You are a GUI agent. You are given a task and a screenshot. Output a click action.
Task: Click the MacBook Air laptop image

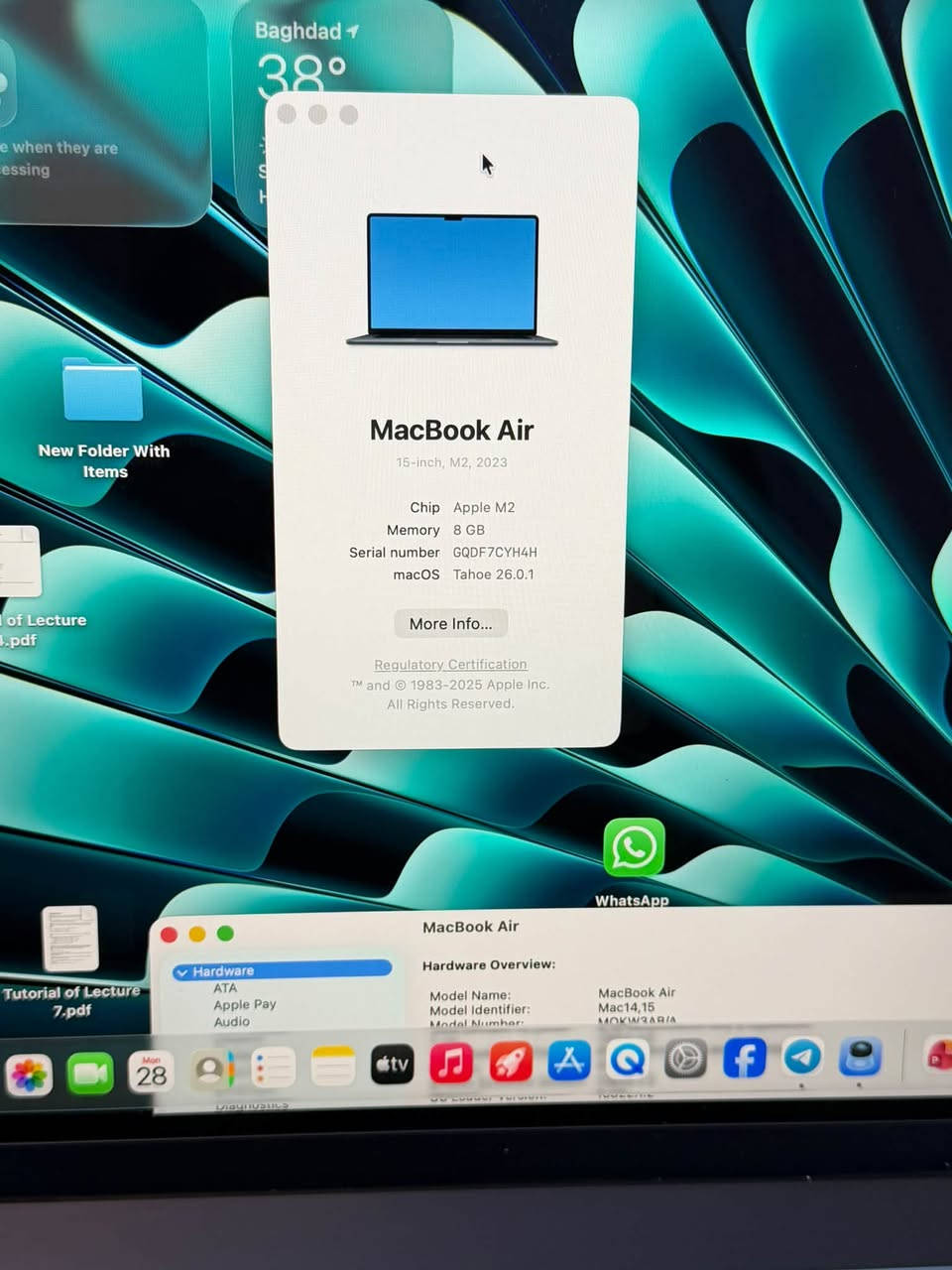coord(452,280)
